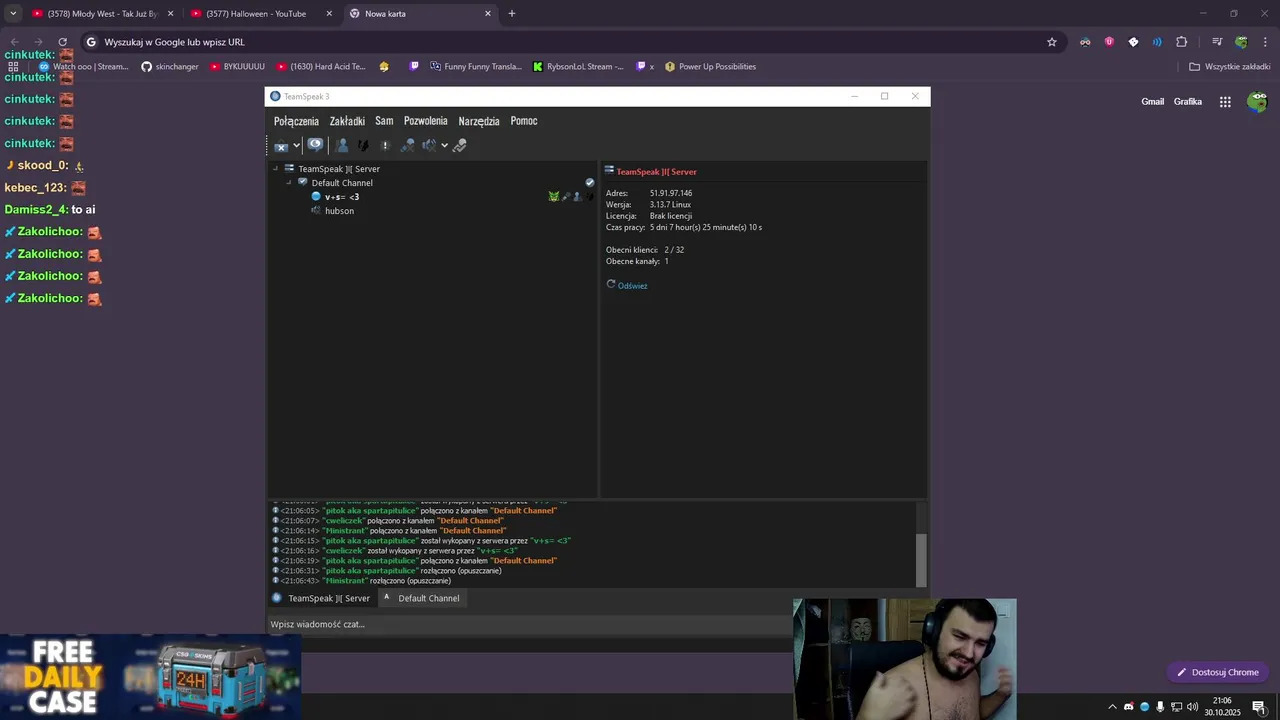Reload the page with Chrome refresh icon
Image resolution: width=1280 pixels, height=720 pixels.
tap(62, 42)
